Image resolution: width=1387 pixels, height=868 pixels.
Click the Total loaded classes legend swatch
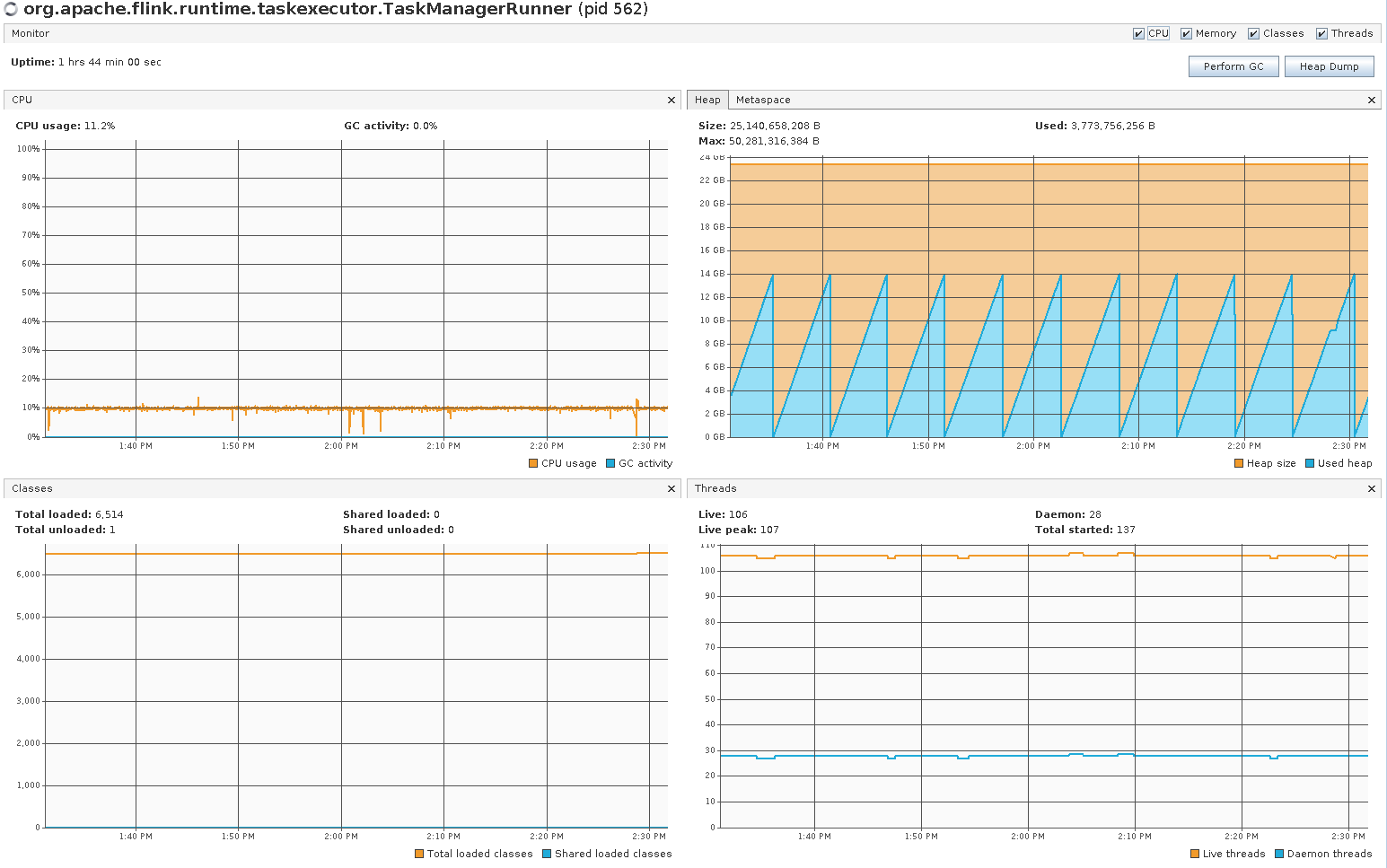[419, 855]
